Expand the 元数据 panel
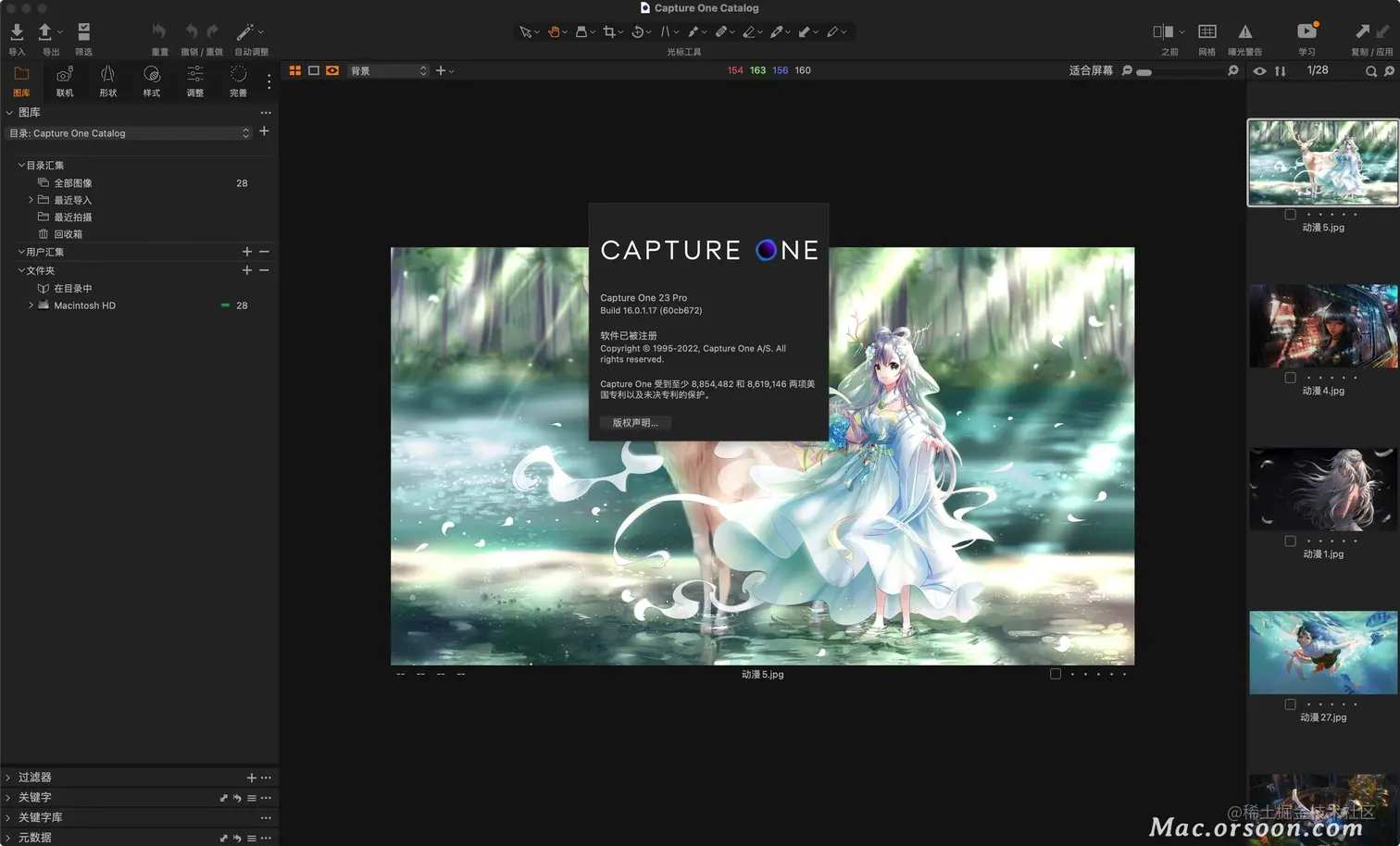 click(8, 838)
